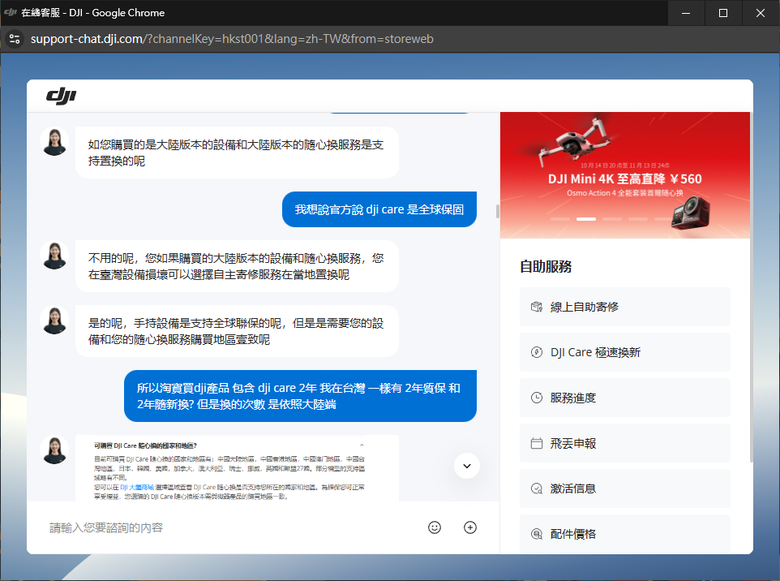This screenshot has height=581, width=780.
Task: Click the DJI logo in chat header
Action: click(x=61, y=96)
